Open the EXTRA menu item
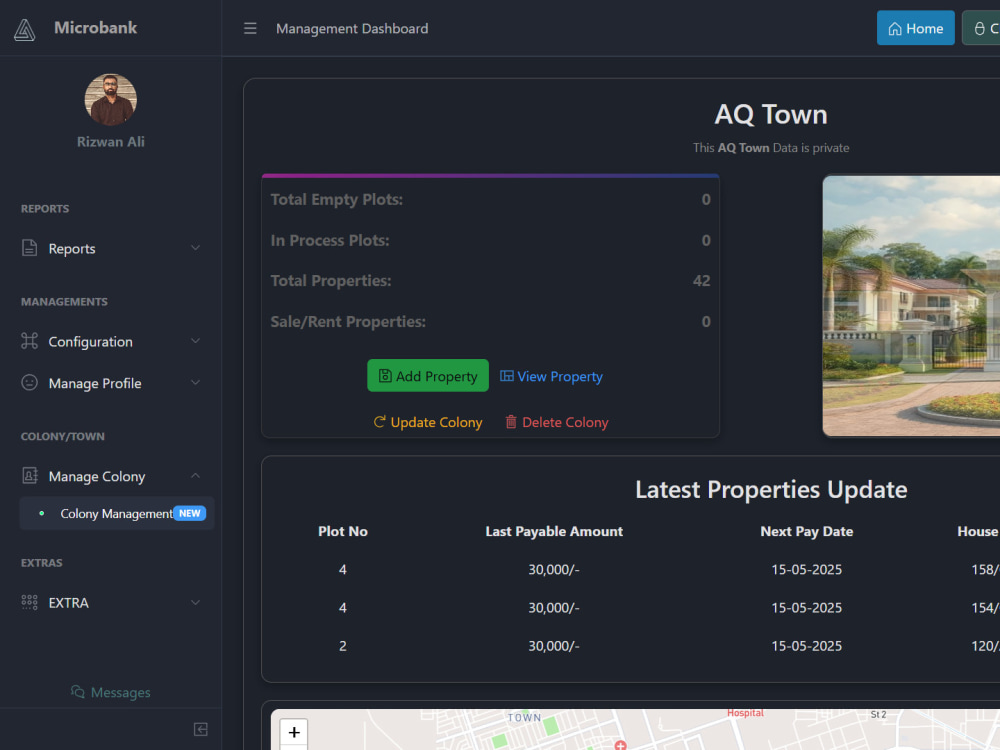The image size is (1000, 750). tap(111, 603)
